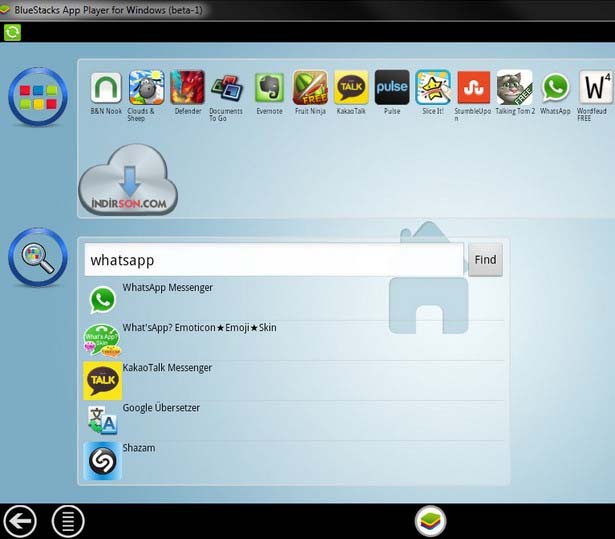Viewport: 615px width, 539px height.
Task: Select Google Übersetzer search result
Action: coord(293,421)
